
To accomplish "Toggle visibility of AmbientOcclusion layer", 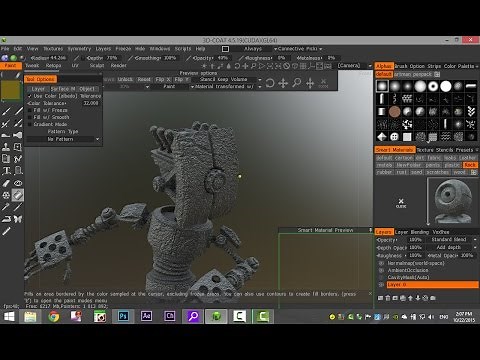I will (x=381, y=270).
